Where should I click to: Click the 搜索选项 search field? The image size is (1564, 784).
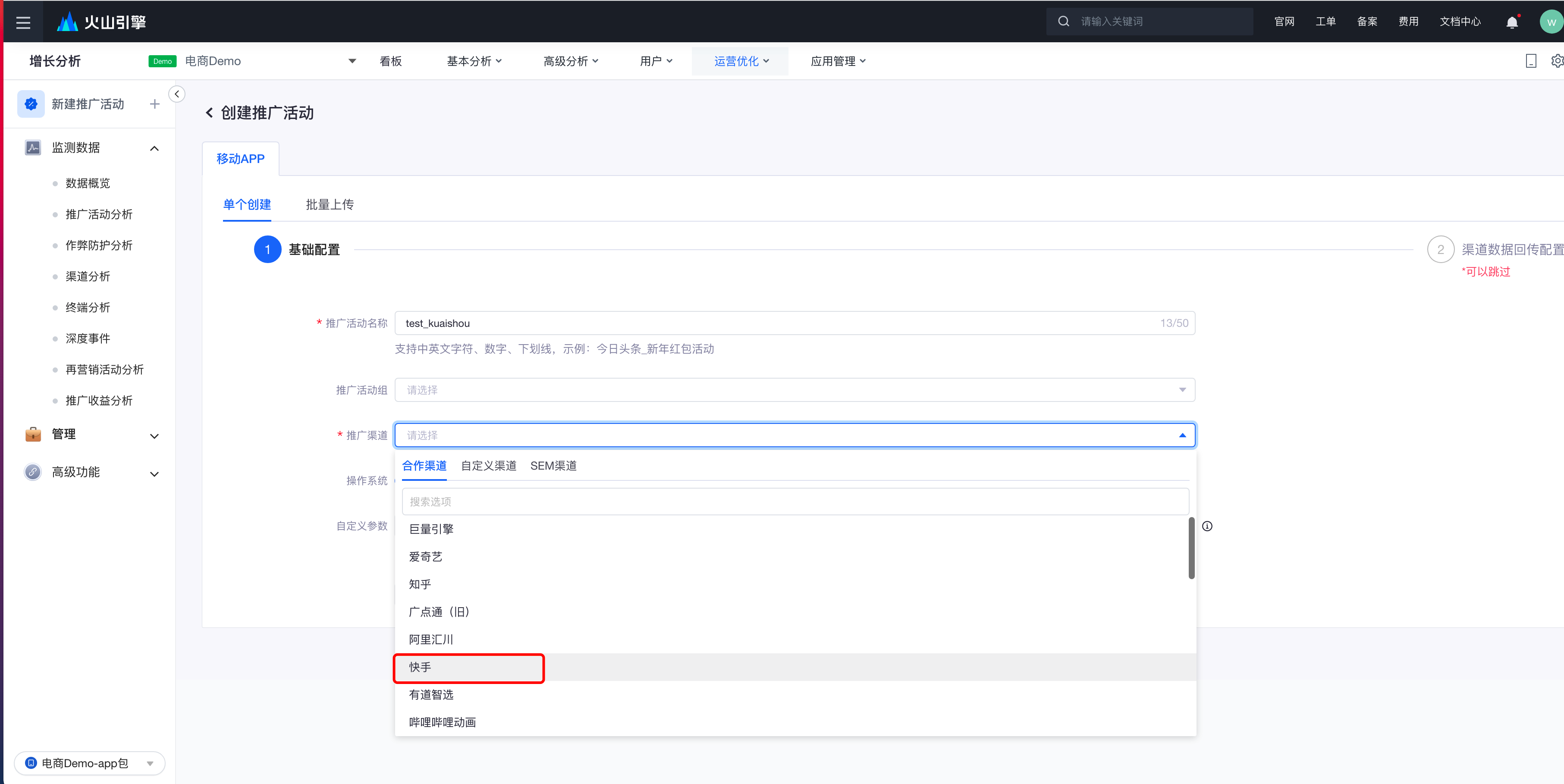(x=795, y=501)
